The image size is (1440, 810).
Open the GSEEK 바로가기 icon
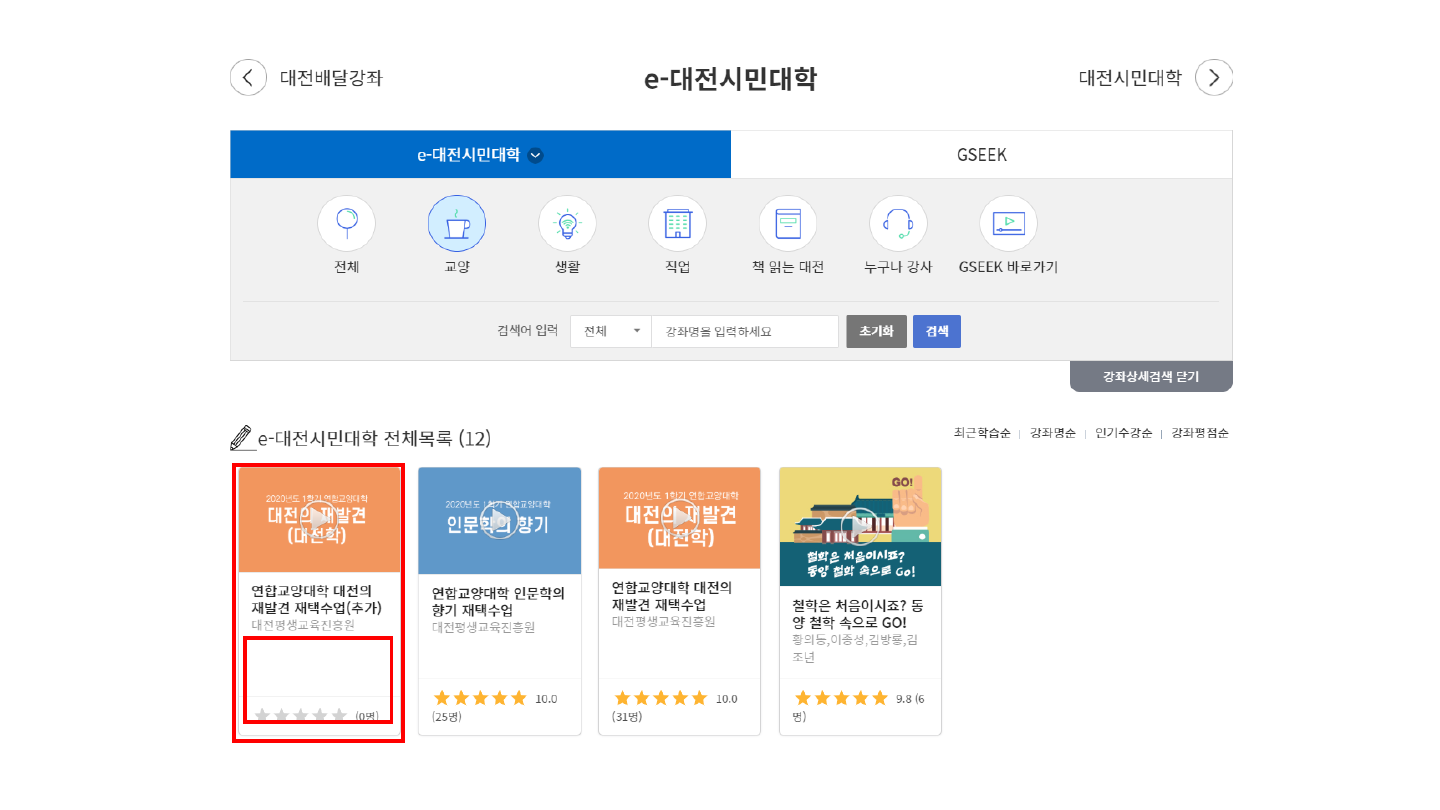(1008, 224)
